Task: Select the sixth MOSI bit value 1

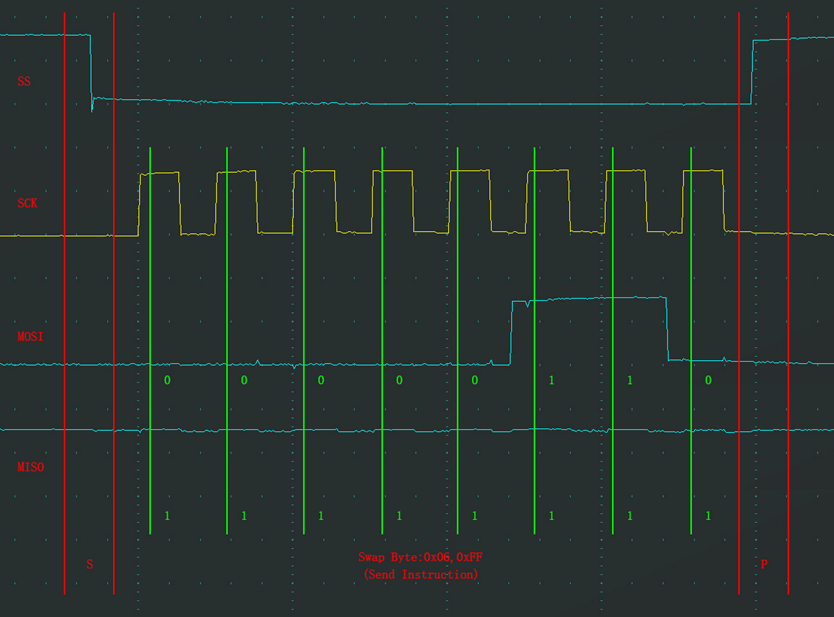Action: pyautogui.click(x=551, y=381)
